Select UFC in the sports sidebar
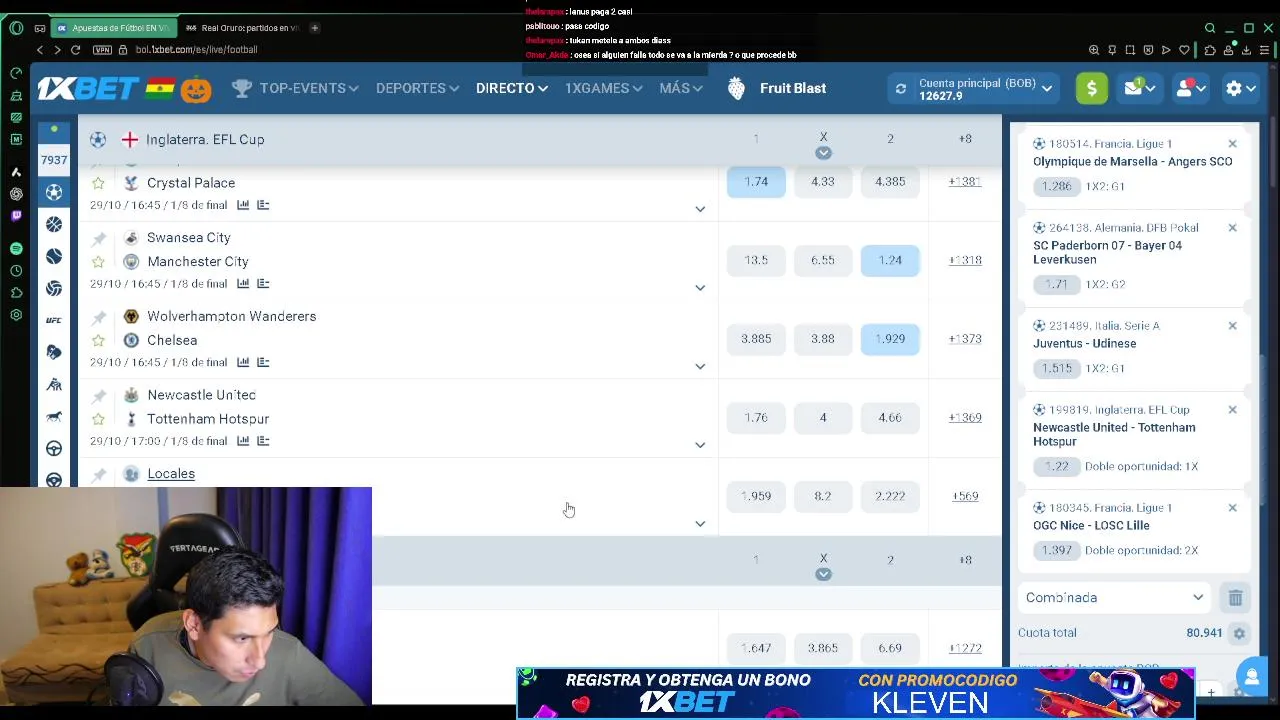Viewport: 1280px width, 720px height. [x=54, y=320]
